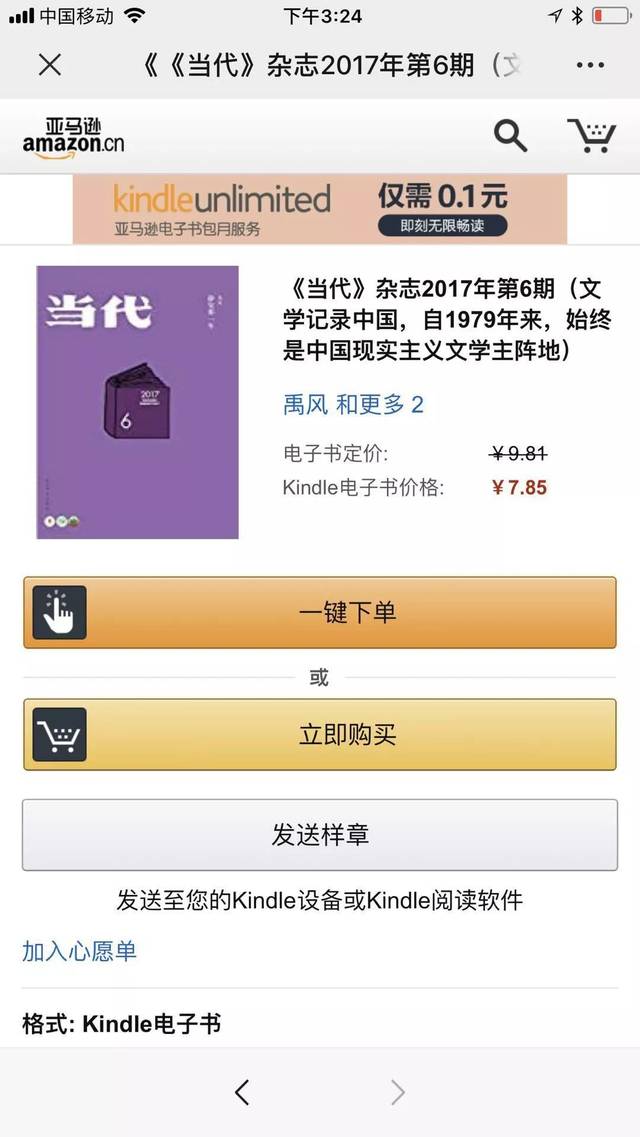The image size is (640, 1137).
Task: Tap the battery indicator in status bar
Action: coord(610,15)
